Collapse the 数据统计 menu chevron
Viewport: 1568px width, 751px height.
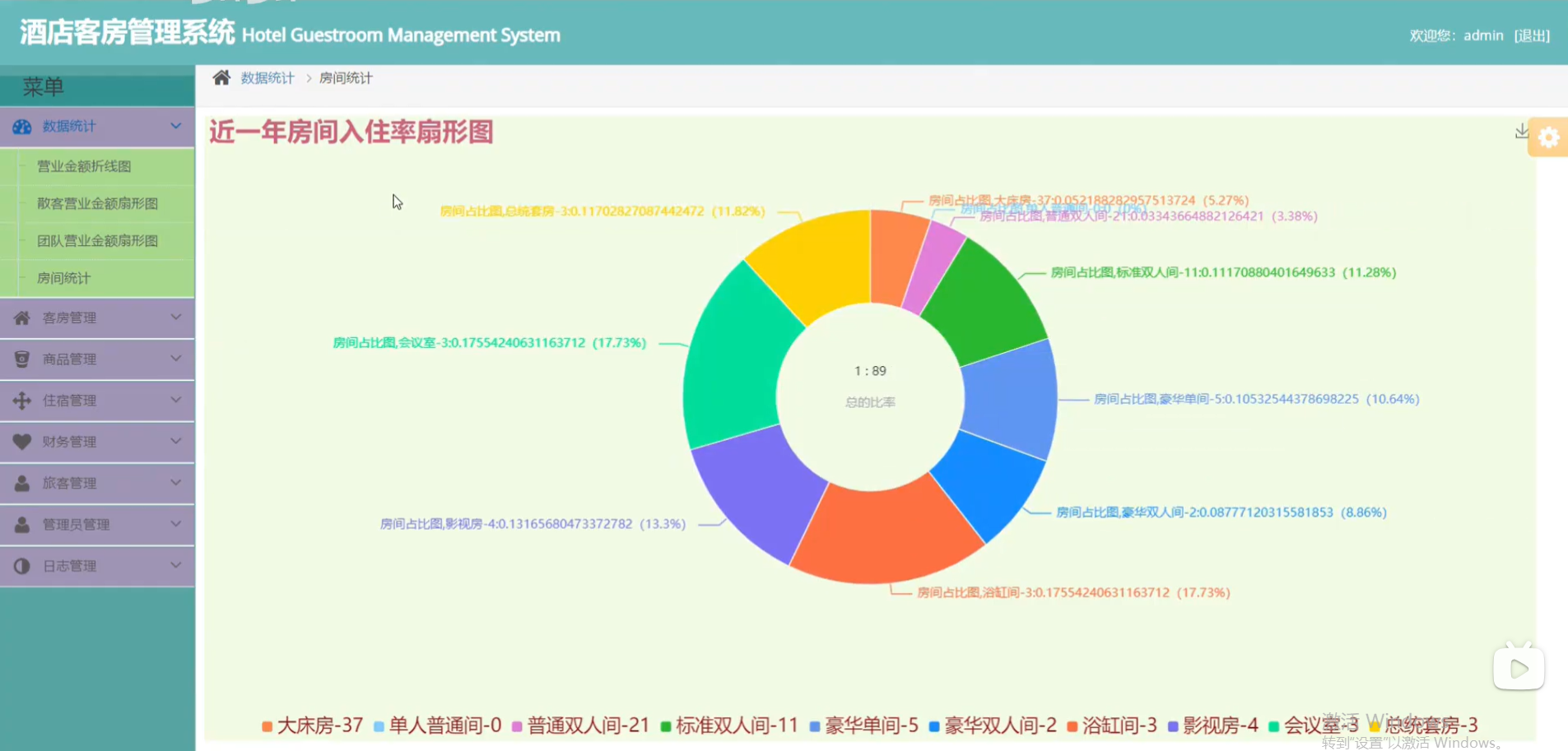click(x=175, y=126)
